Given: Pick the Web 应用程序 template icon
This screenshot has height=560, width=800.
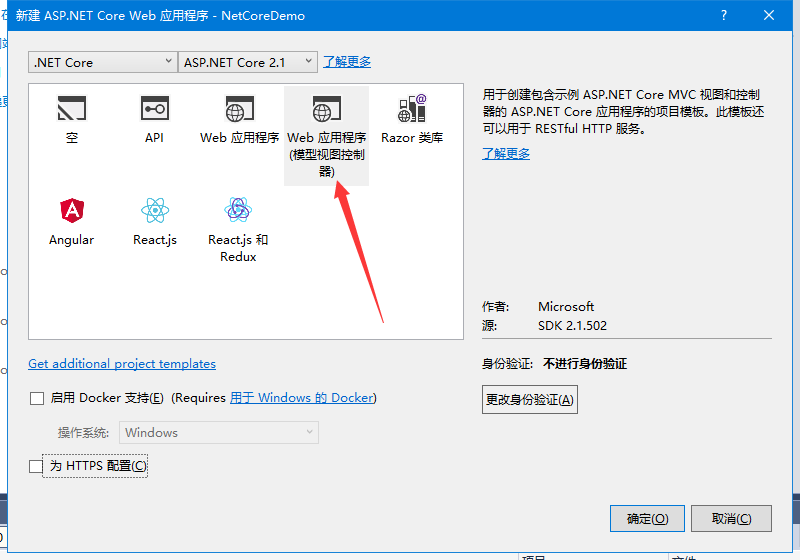Looking at the screenshot, I should pyautogui.click(x=239, y=109).
